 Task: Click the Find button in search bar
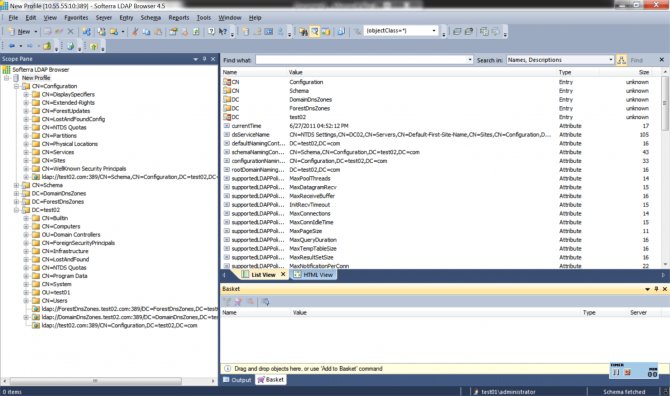click(x=637, y=60)
